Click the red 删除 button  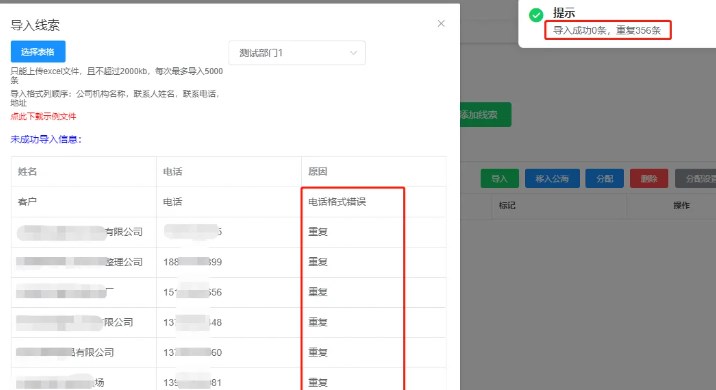pos(649,179)
